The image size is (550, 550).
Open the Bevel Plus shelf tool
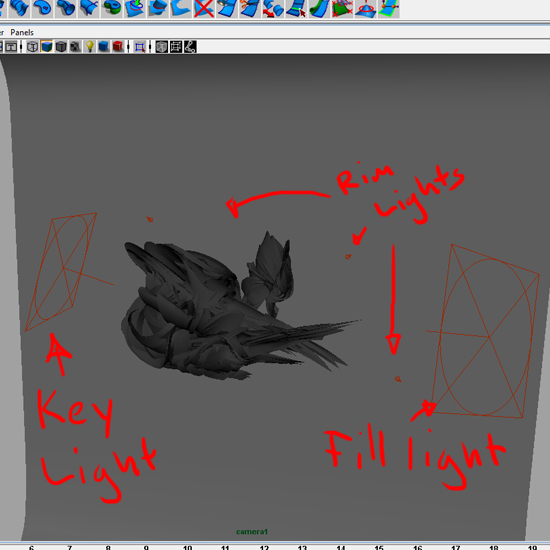click(x=112, y=8)
